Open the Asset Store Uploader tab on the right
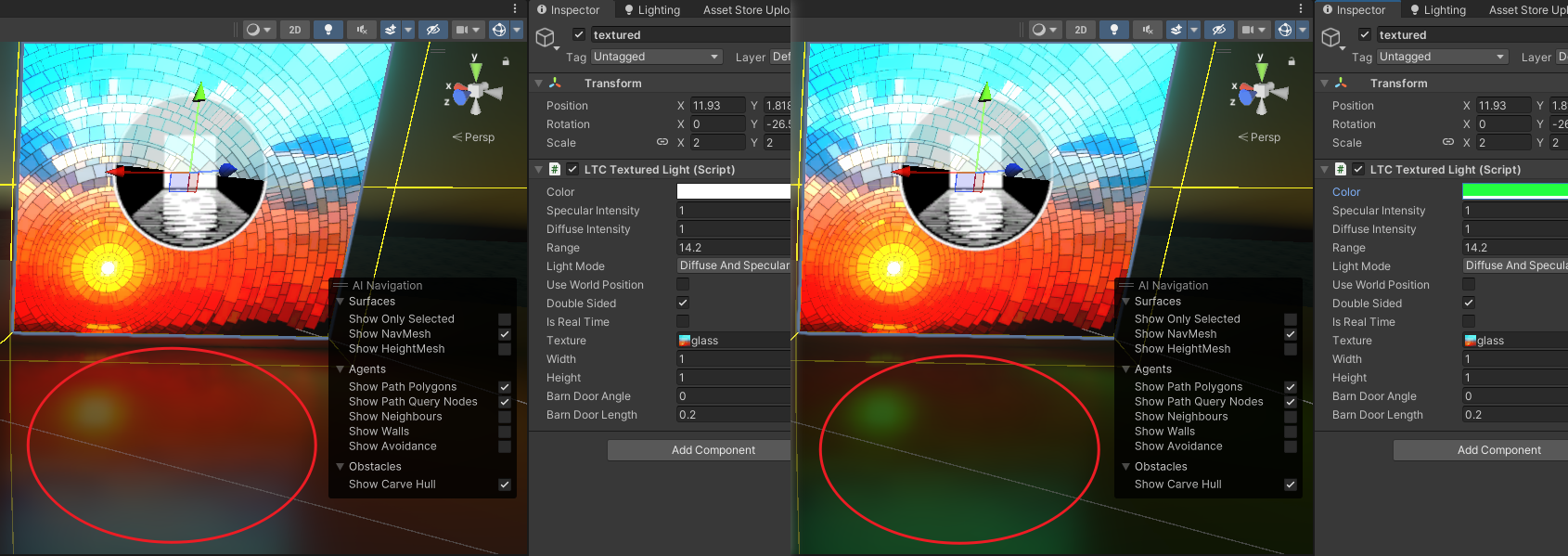The height and width of the screenshot is (556, 1568). click(x=1527, y=10)
